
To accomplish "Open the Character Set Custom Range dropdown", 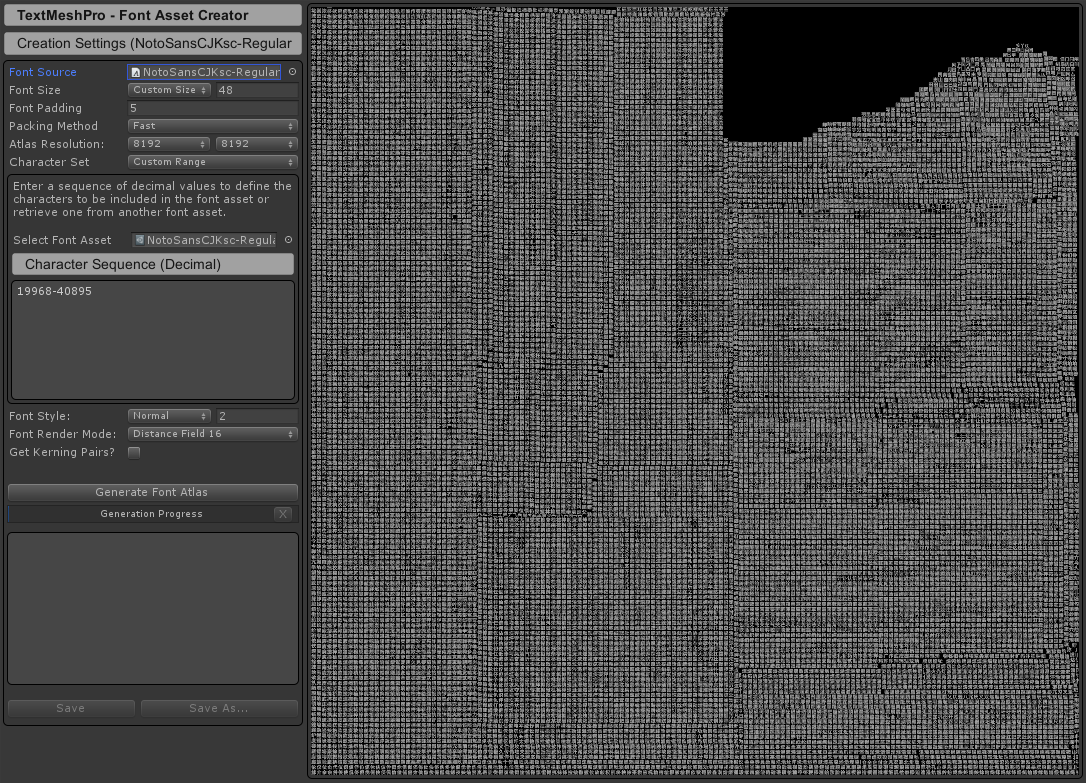I will tap(212, 161).
